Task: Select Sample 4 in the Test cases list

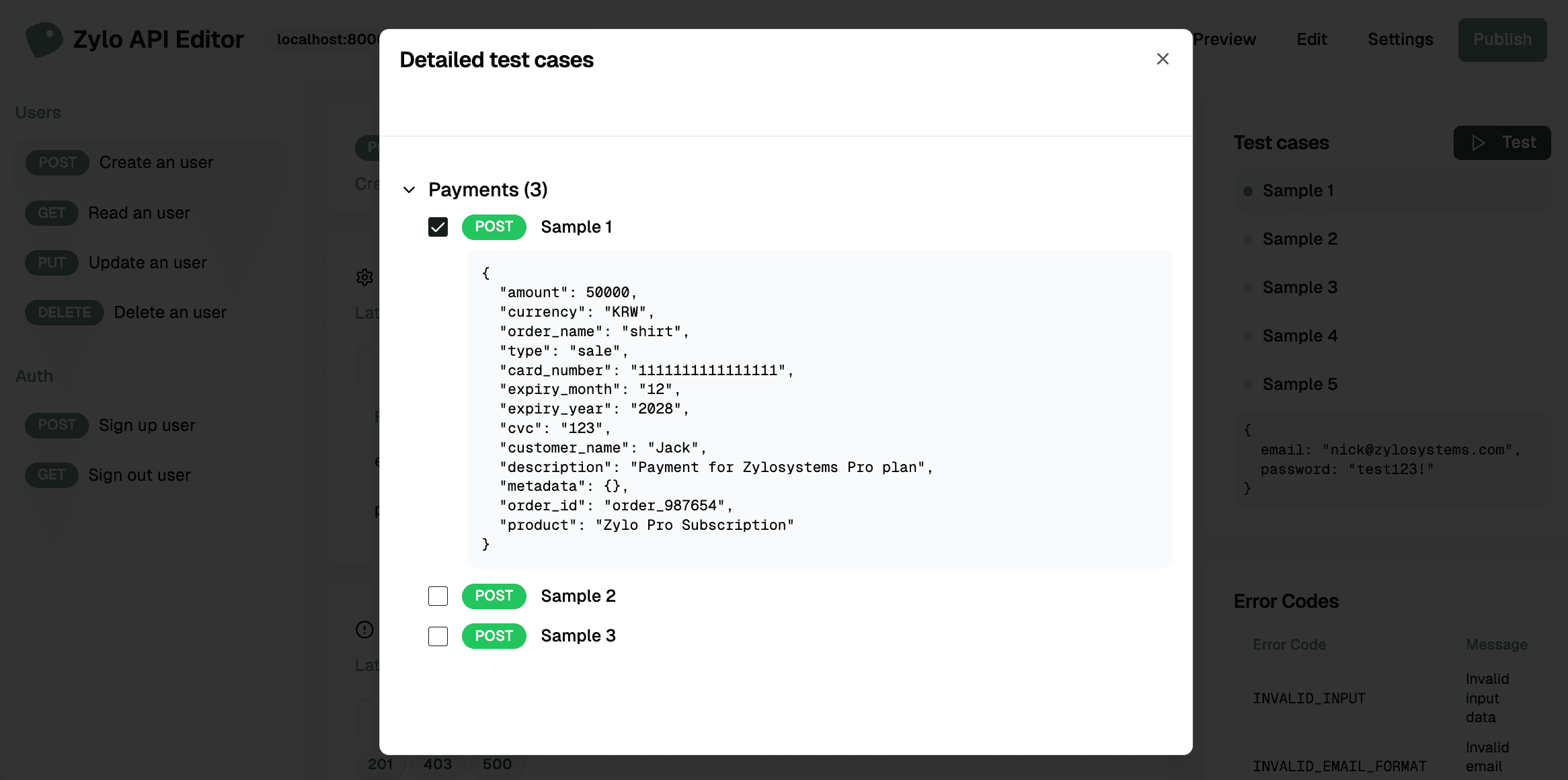Action: [1299, 336]
